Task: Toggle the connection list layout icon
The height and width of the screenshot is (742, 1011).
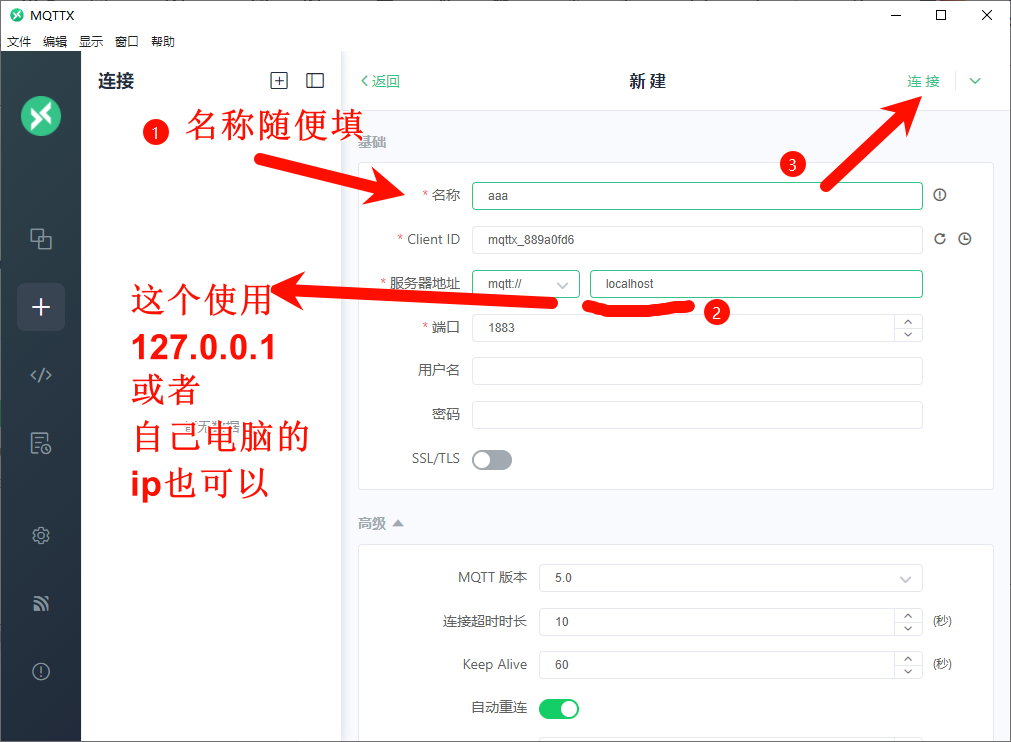Action: click(x=315, y=81)
